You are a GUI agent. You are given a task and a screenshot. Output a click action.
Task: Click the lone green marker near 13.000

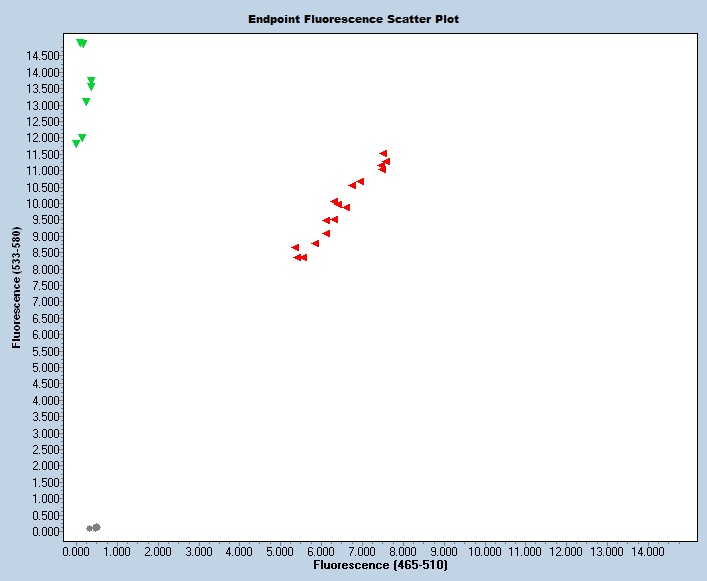tap(86, 102)
